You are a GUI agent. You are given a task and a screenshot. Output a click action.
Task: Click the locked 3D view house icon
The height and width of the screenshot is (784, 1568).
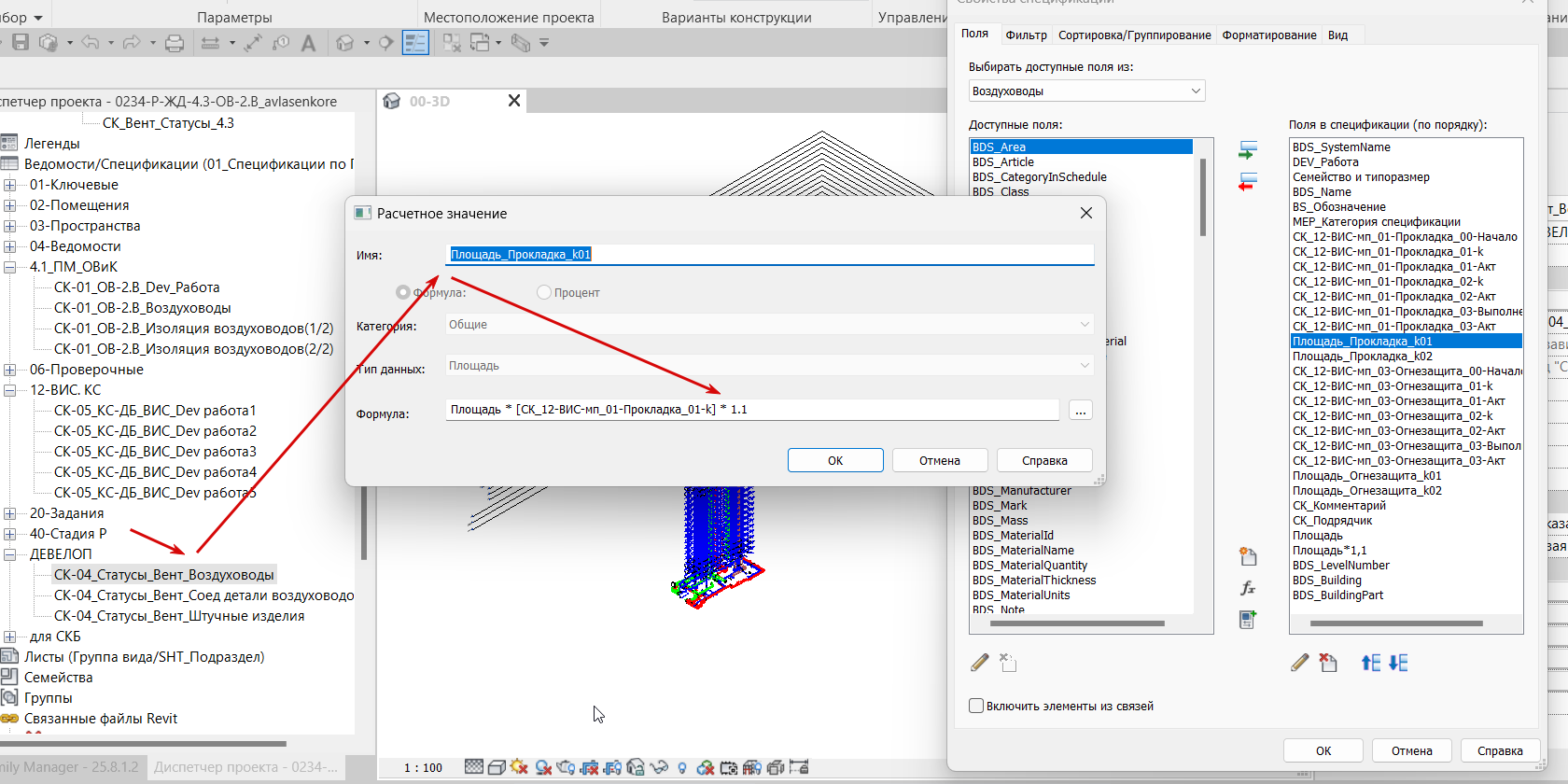(x=636, y=767)
